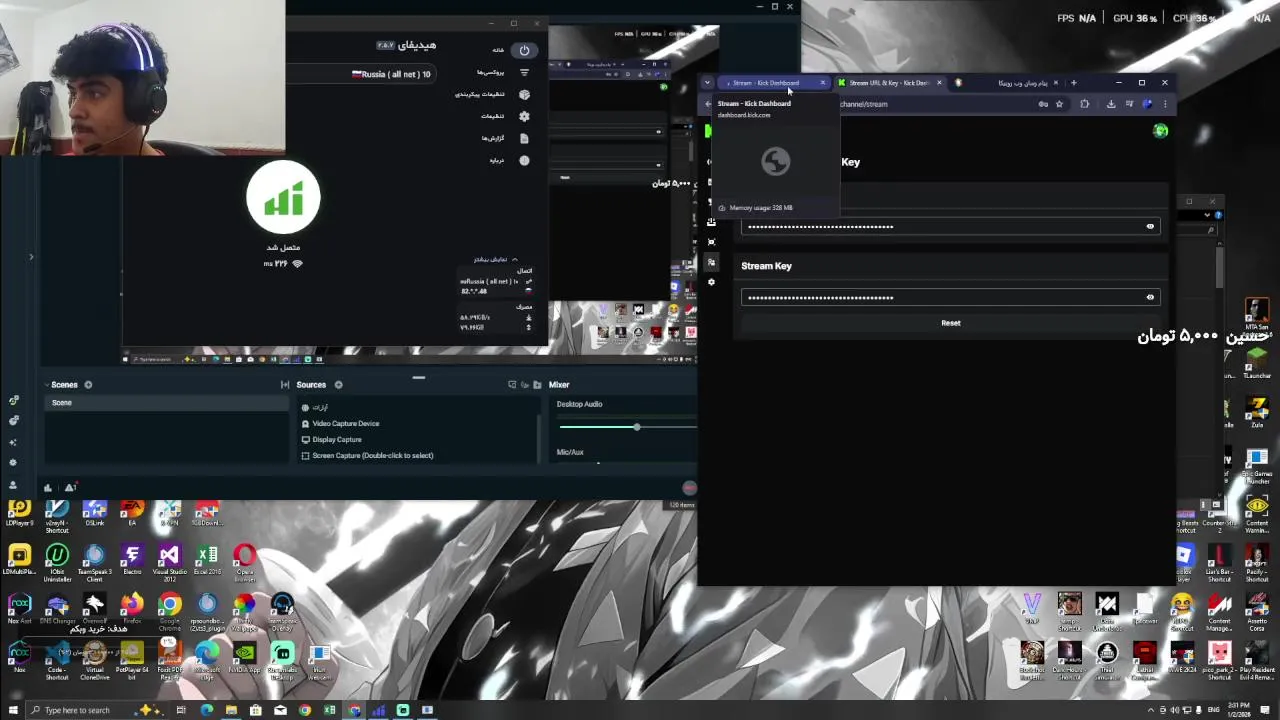Open Hiddify about info icon
This screenshot has width=1280, height=720.
[524, 160]
